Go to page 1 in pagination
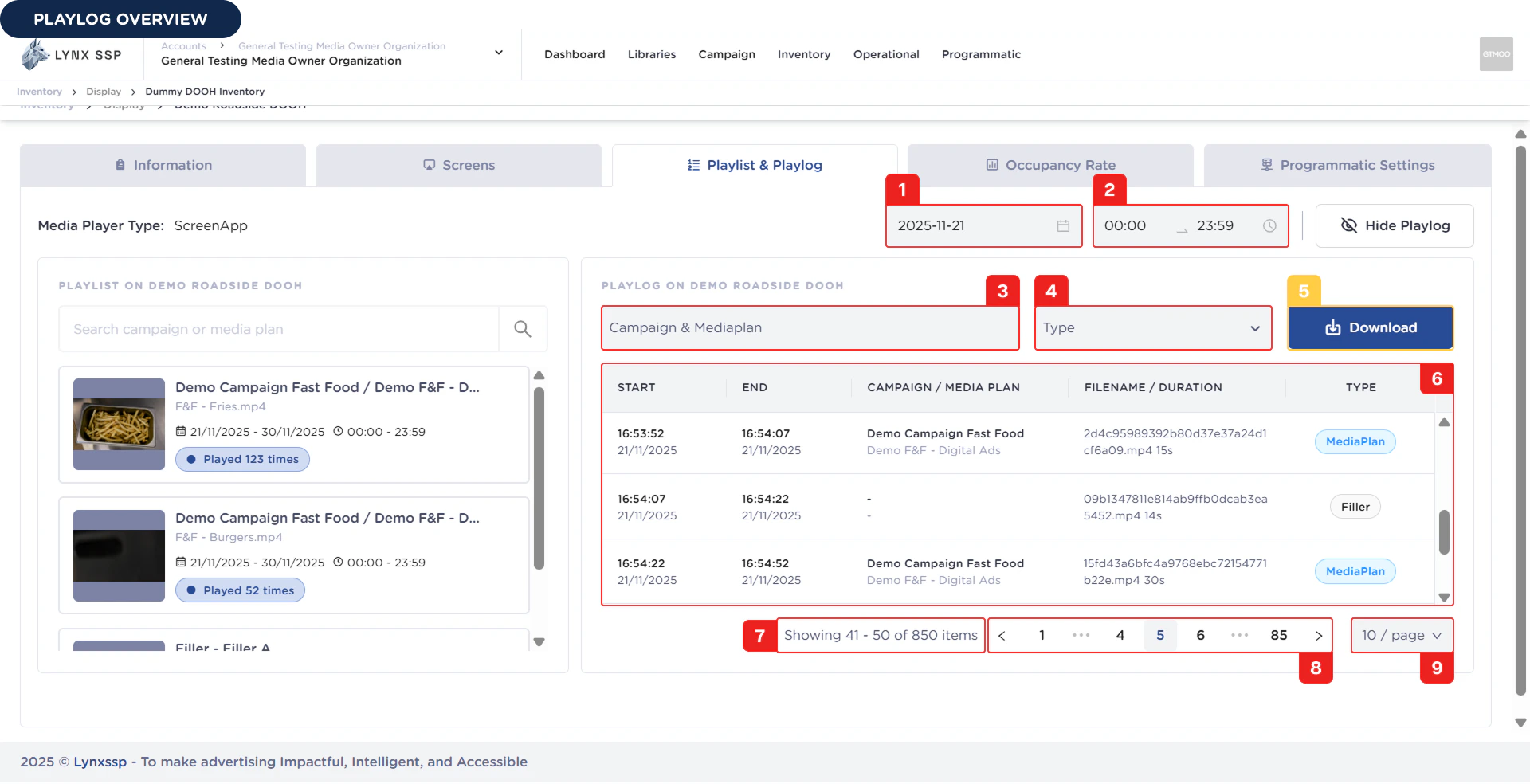The width and height of the screenshot is (1530, 784). tap(1042, 636)
